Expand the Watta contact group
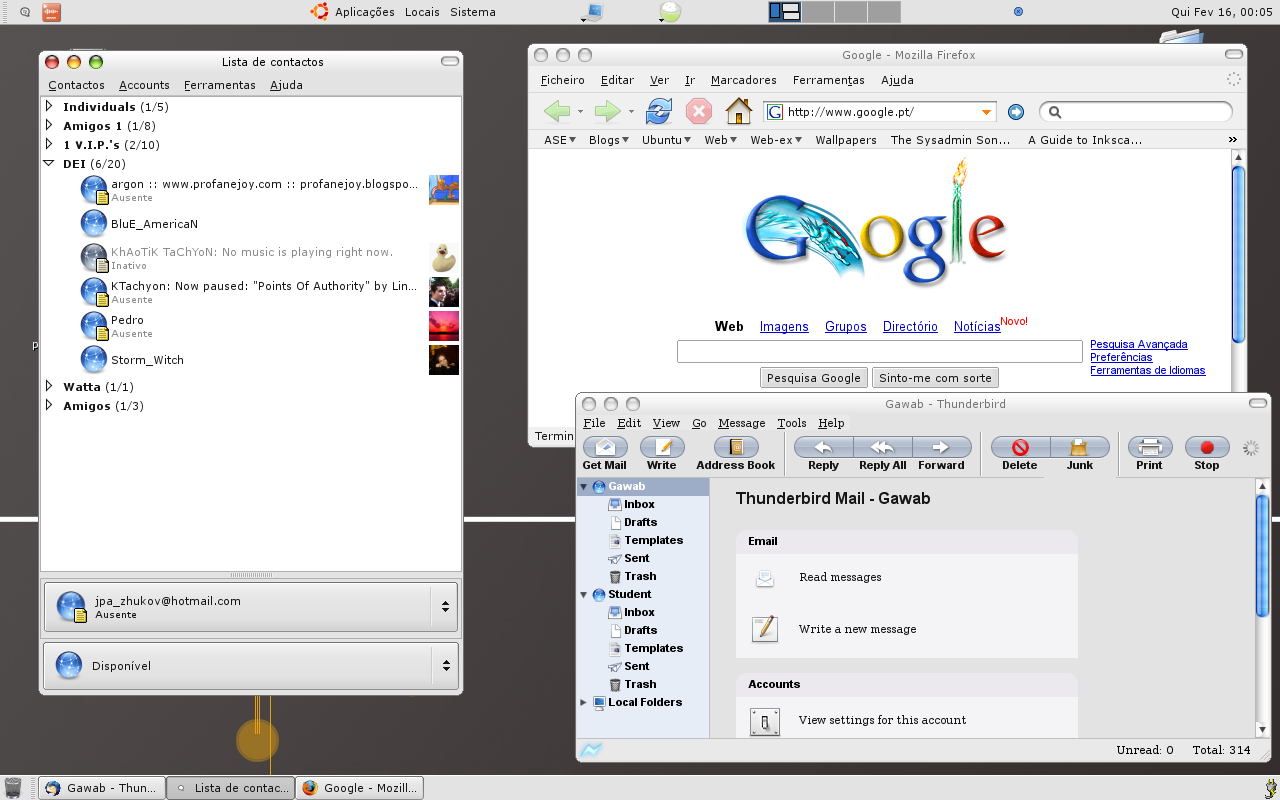 [x=49, y=386]
